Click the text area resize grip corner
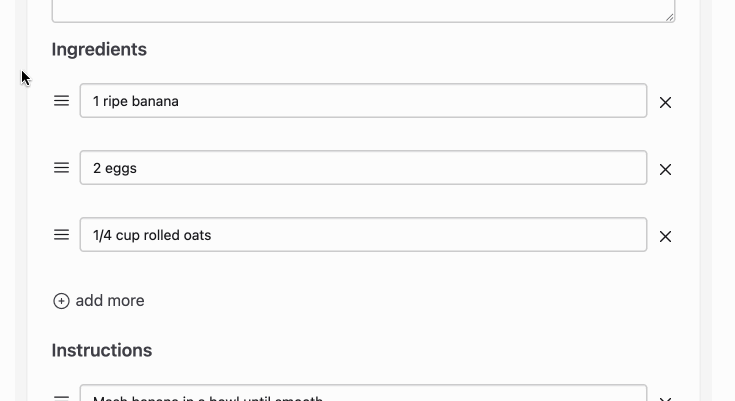This screenshot has width=735, height=401. [670, 17]
